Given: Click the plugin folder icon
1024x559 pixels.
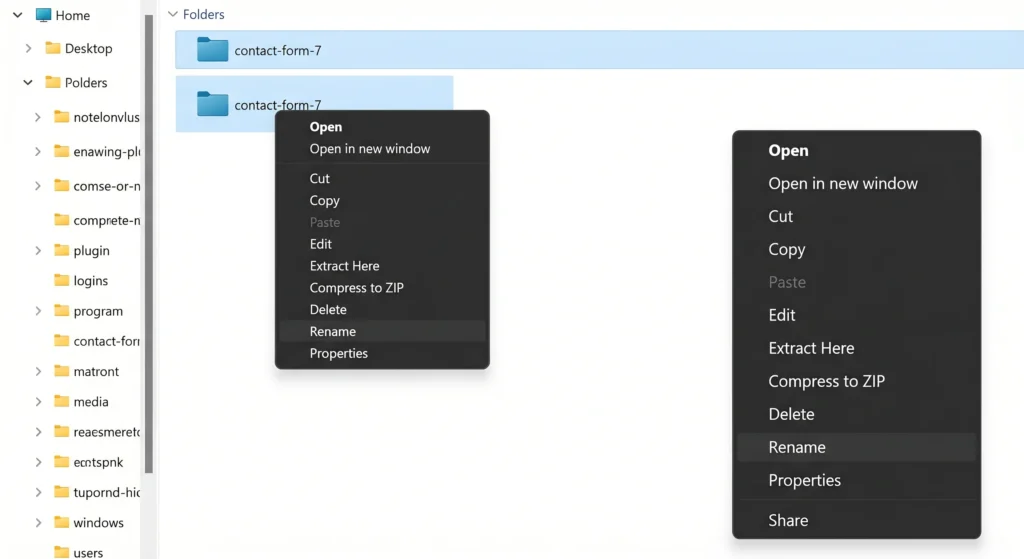Looking at the screenshot, I should click(x=61, y=250).
